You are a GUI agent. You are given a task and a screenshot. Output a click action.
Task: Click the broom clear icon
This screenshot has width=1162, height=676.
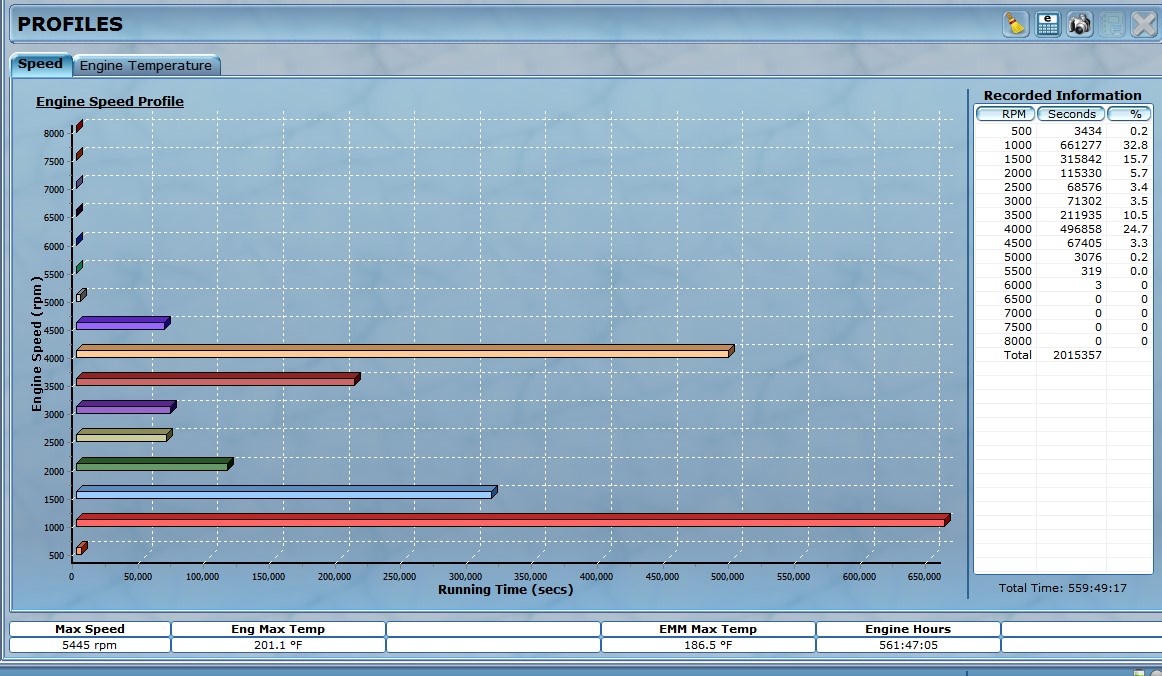click(x=1015, y=24)
